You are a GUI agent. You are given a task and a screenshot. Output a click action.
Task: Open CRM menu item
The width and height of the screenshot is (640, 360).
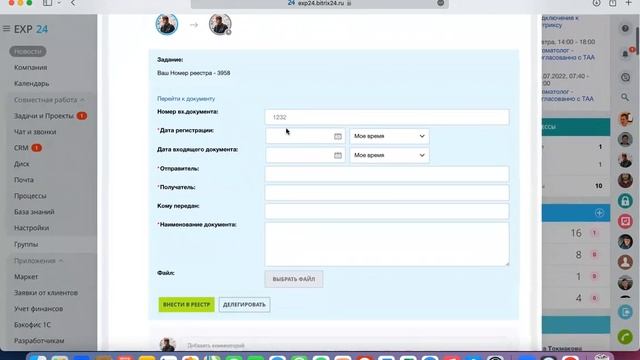click(x=21, y=148)
